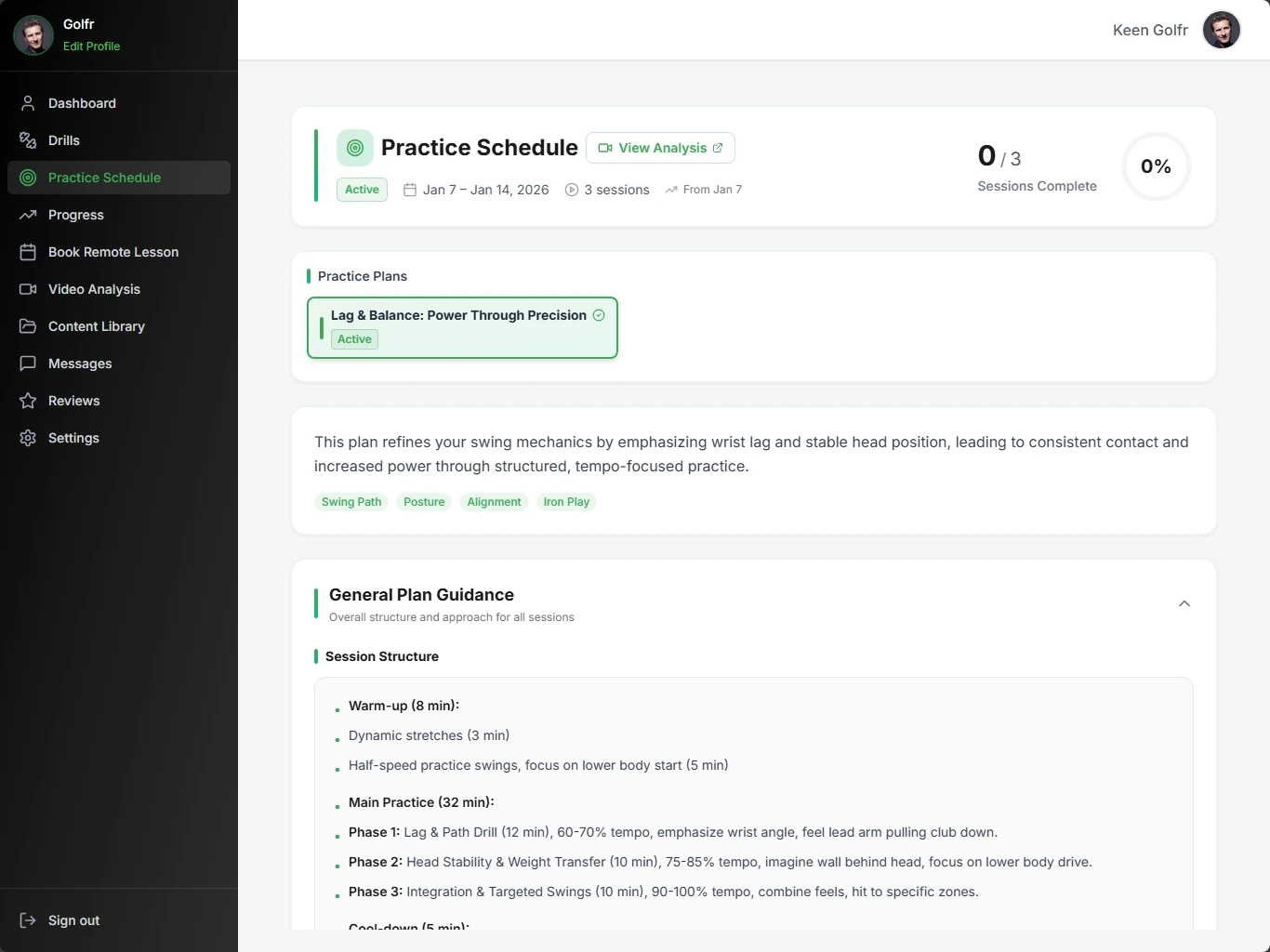Screen dimensions: 1270x952
Task: Open the View Analysis button
Action: pyautogui.click(x=660, y=148)
